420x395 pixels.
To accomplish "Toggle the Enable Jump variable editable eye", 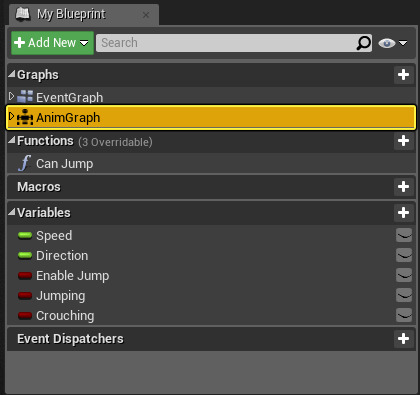I will pos(404,275).
